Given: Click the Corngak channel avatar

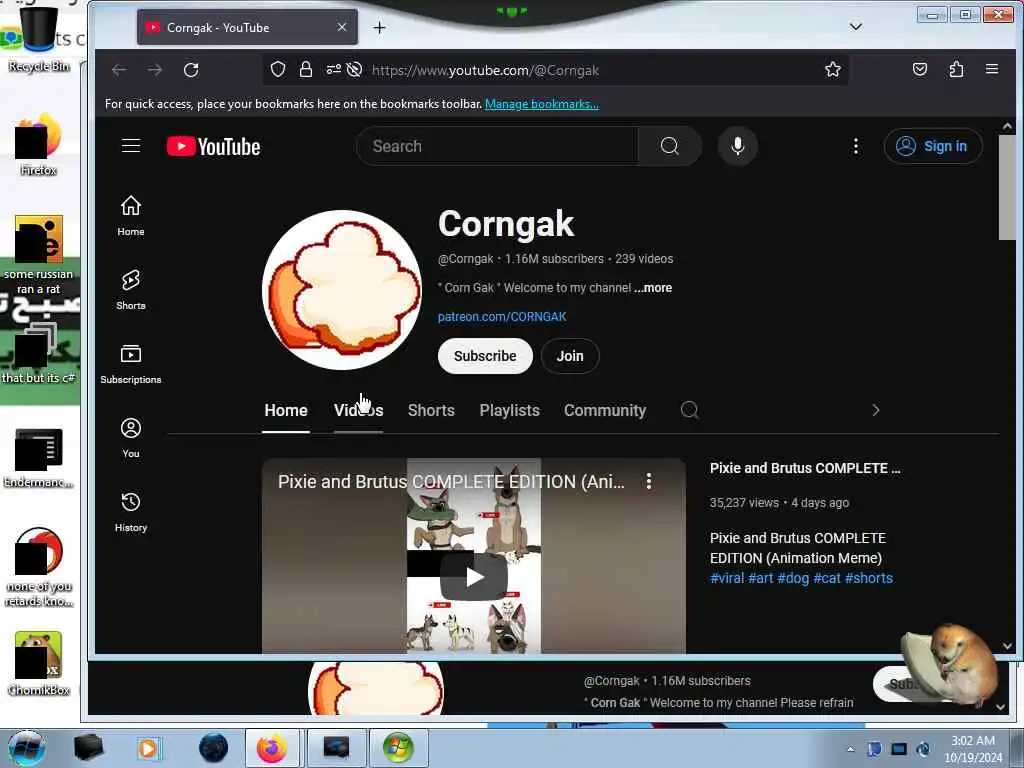Looking at the screenshot, I should 342,290.
